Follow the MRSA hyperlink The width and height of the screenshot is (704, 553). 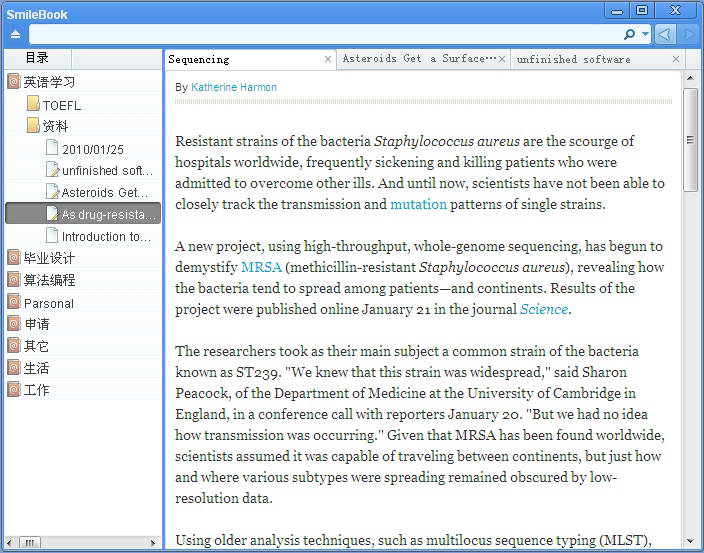[261, 267]
